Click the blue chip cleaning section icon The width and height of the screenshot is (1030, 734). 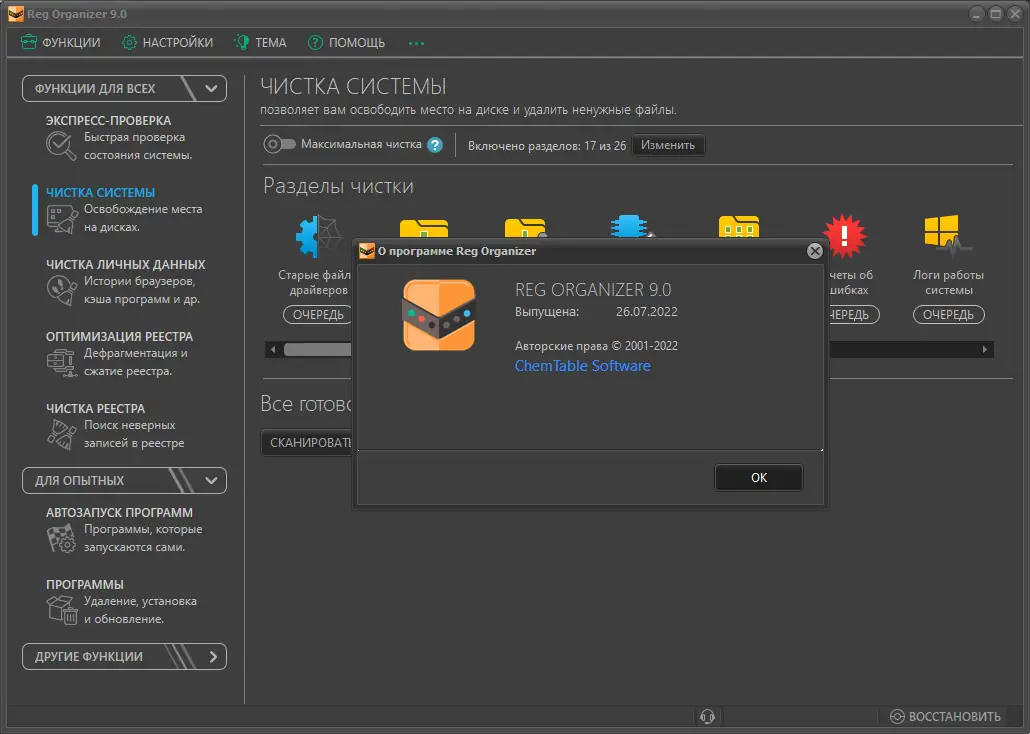click(x=631, y=227)
